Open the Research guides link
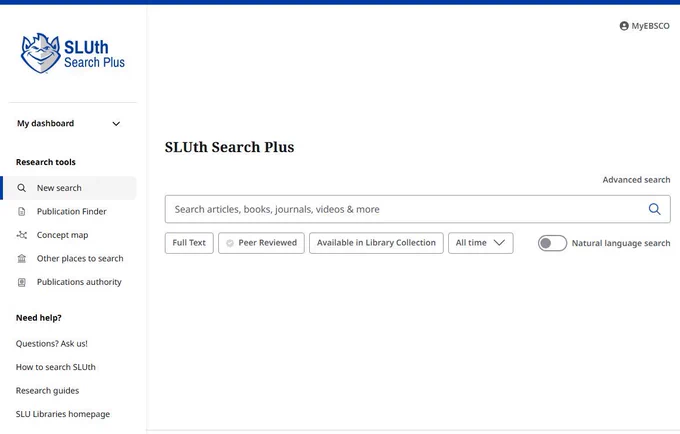Screen dimensions: 680x434 [x=47, y=391]
